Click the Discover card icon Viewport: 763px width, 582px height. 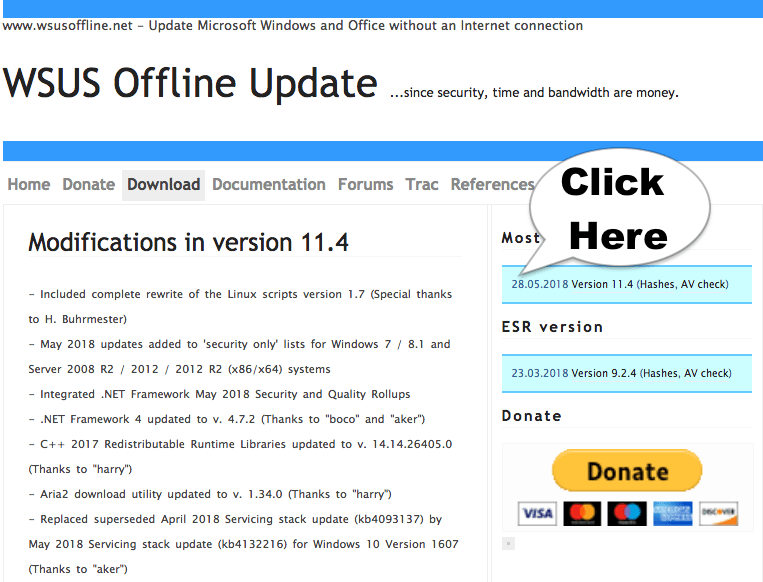[x=718, y=514]
